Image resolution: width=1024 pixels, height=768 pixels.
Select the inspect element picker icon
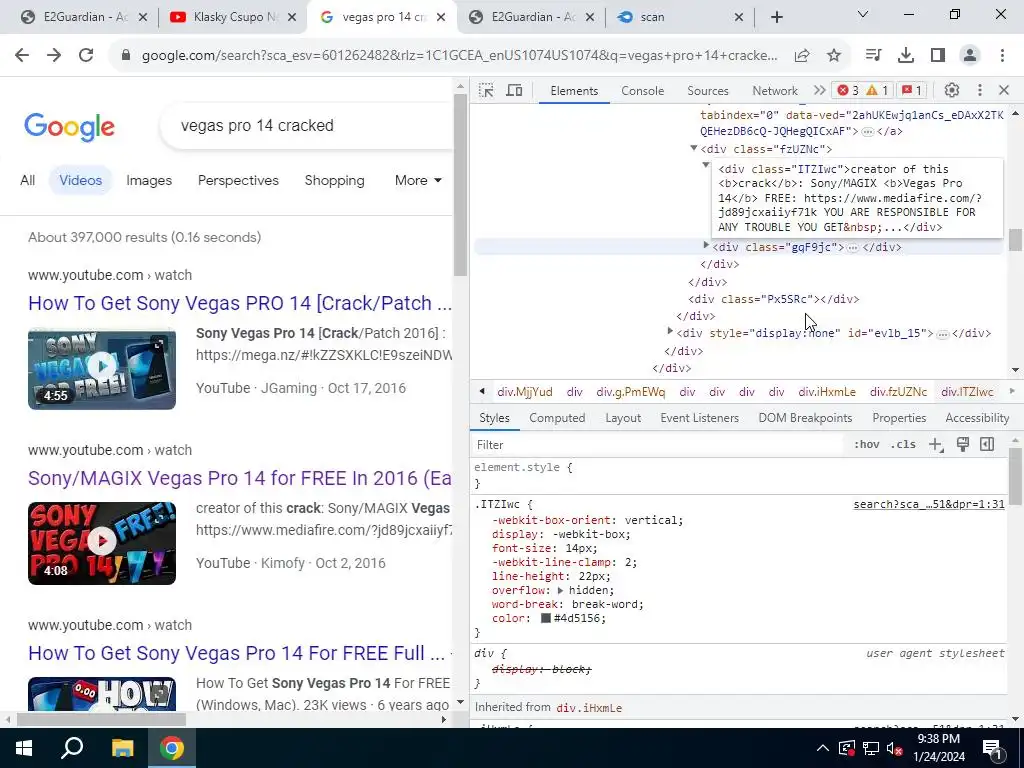click(x=486, y=90)
